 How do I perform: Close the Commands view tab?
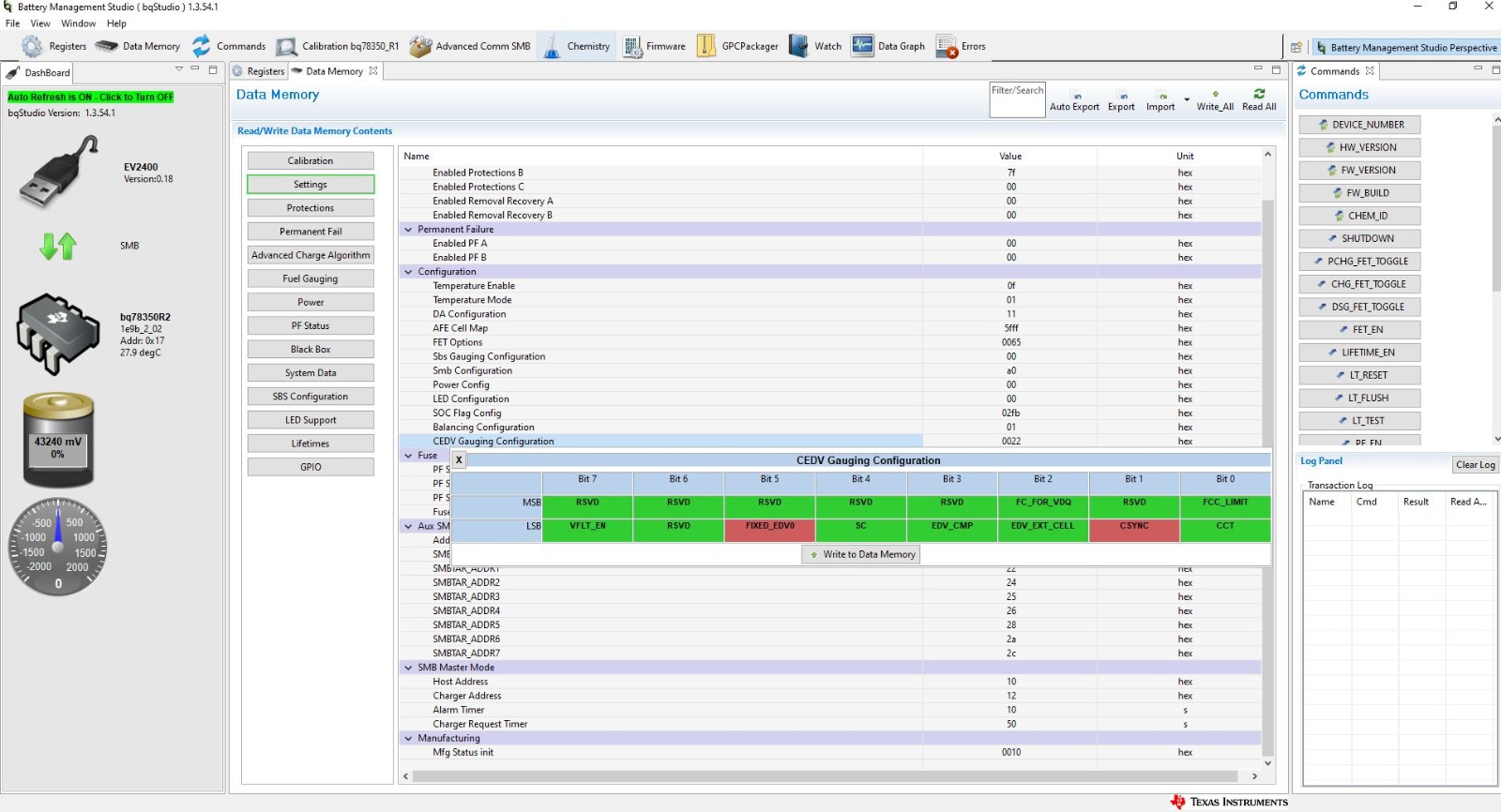coord(1370,71)
